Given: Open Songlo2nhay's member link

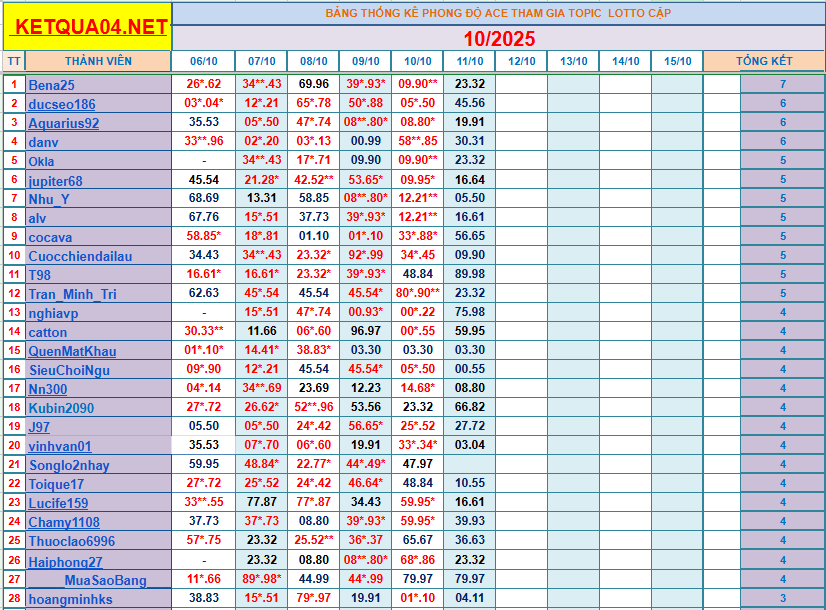Looking at the screenshot, I should 69,465.
